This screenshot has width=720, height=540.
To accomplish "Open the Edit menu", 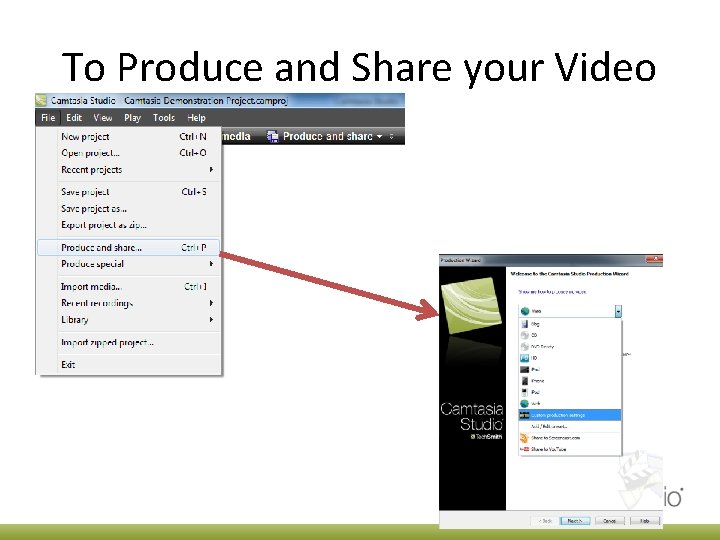I will 74,118.
